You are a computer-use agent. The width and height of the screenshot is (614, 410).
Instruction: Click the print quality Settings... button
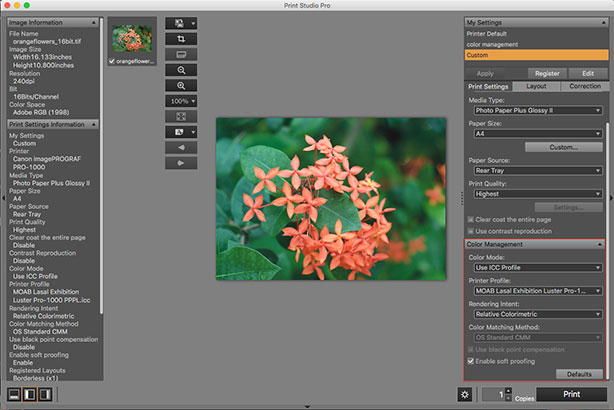[x=569, y=207]
